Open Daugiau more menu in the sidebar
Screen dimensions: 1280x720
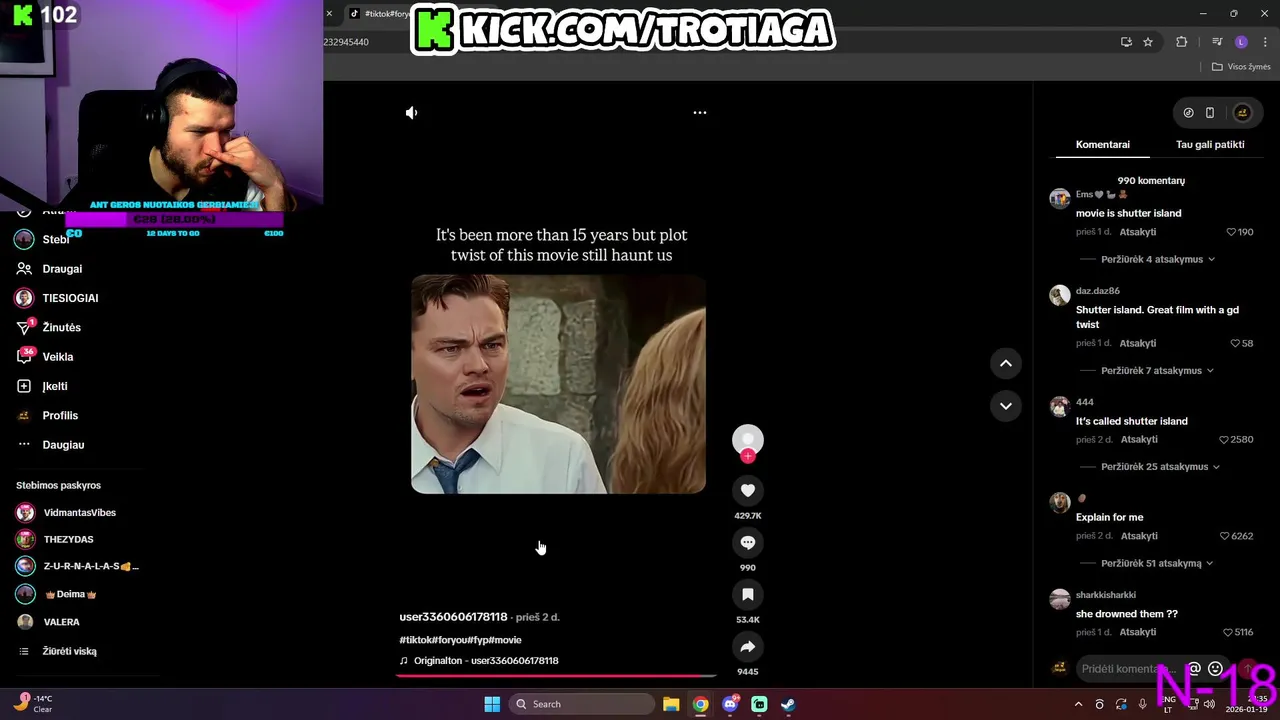[62, 445]
